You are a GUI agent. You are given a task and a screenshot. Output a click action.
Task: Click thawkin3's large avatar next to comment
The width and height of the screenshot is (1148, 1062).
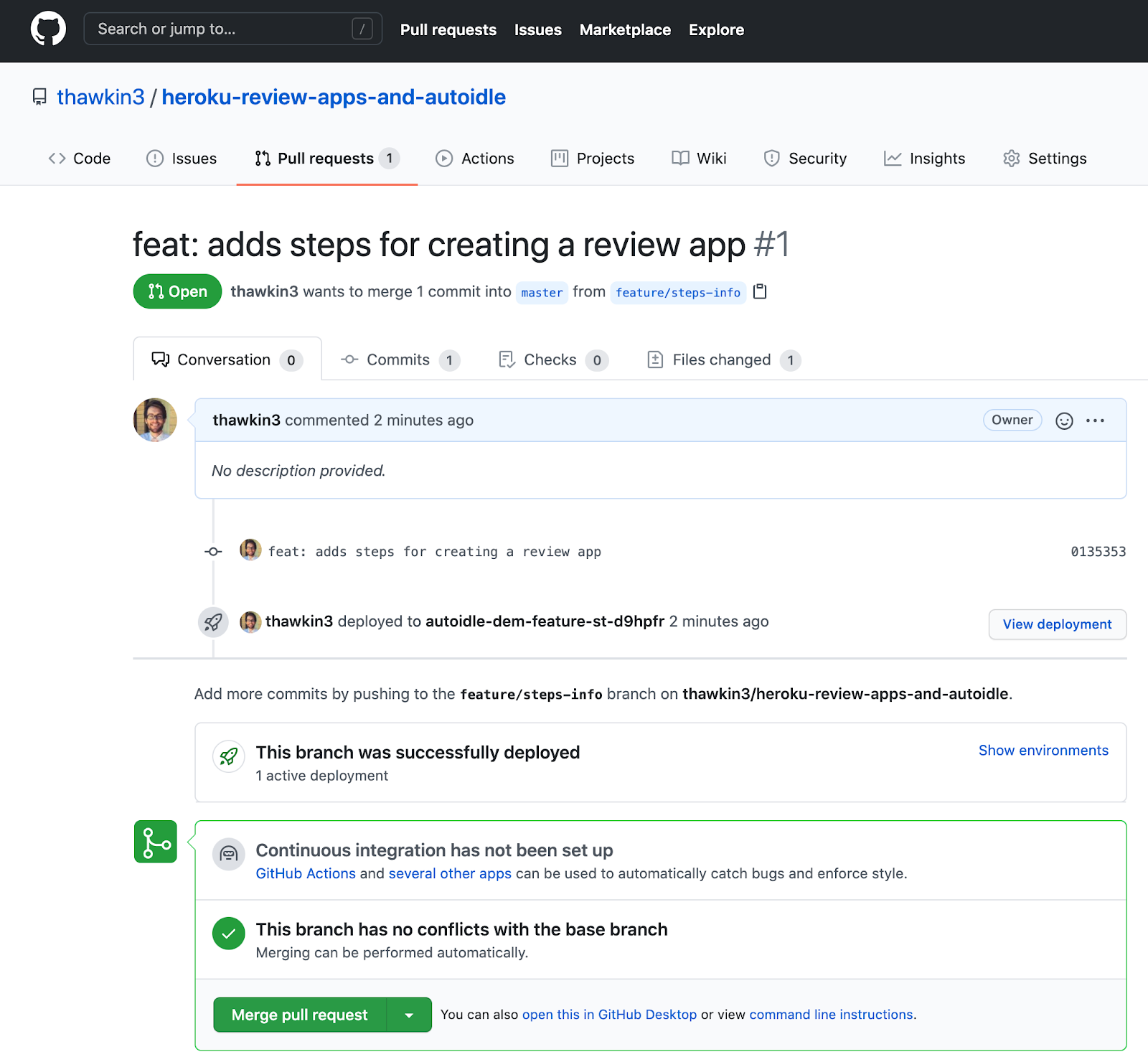(x=155, y=420)
